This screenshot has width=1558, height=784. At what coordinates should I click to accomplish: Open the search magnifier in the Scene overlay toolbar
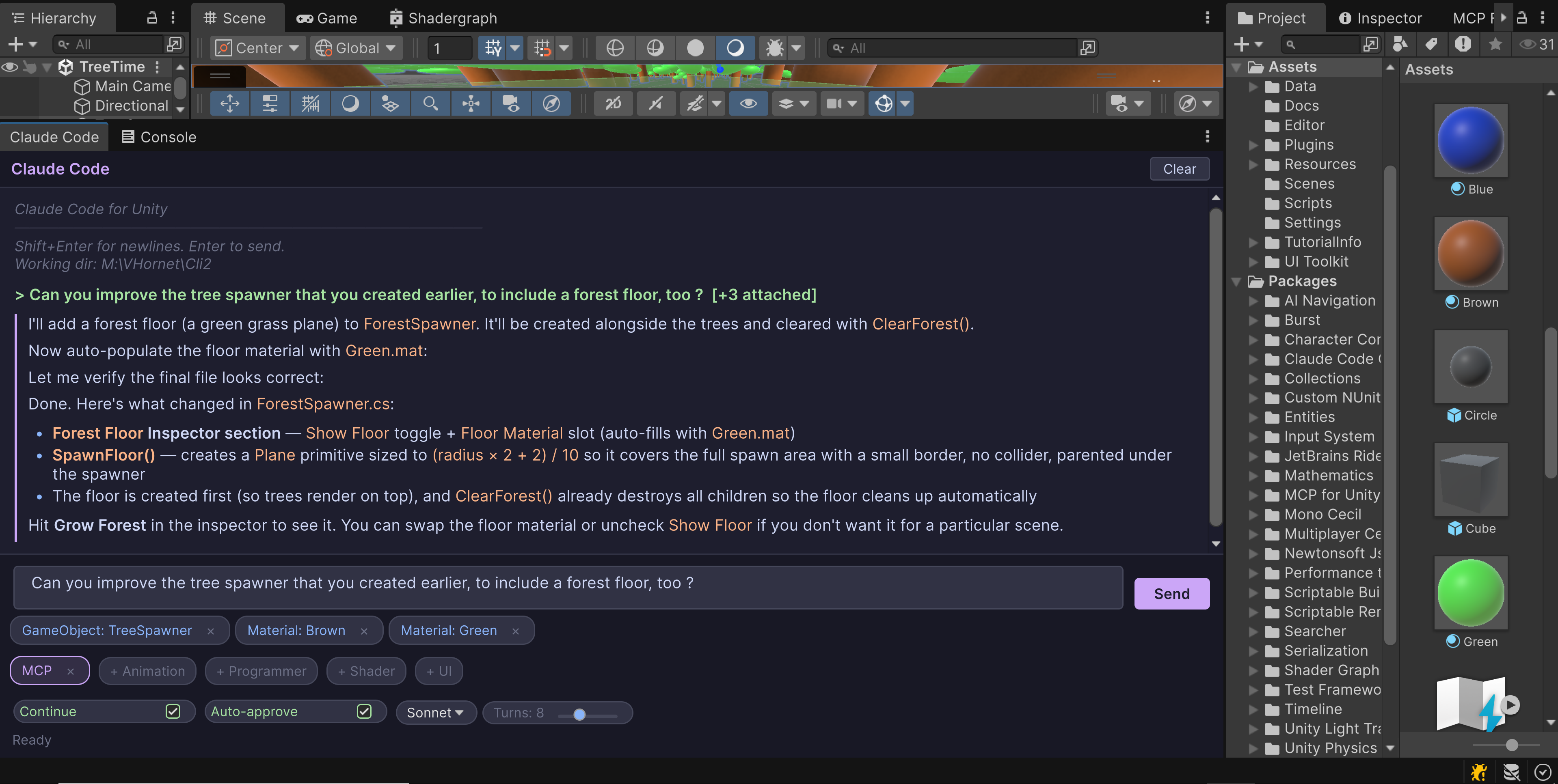[x=431, y=103]
